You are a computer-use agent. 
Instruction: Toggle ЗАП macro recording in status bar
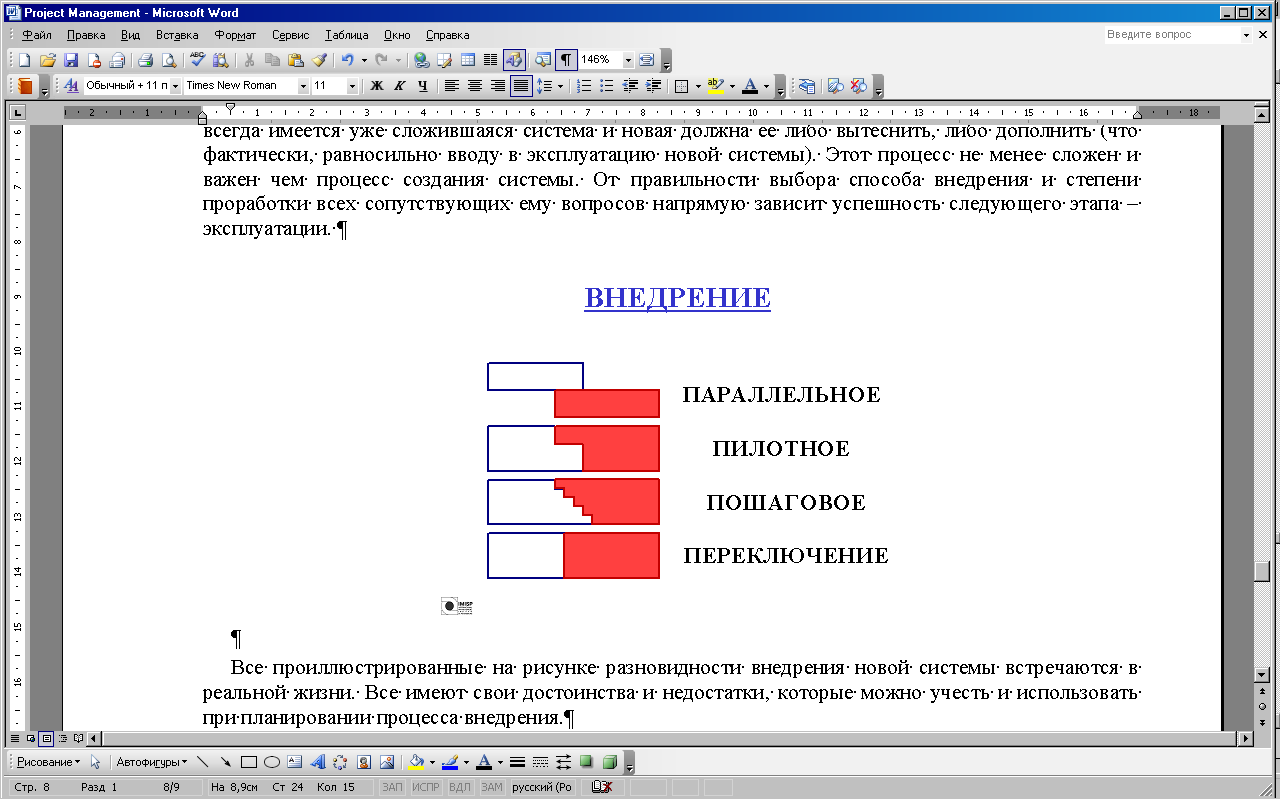pyautogui.click(x=392, y=788)
